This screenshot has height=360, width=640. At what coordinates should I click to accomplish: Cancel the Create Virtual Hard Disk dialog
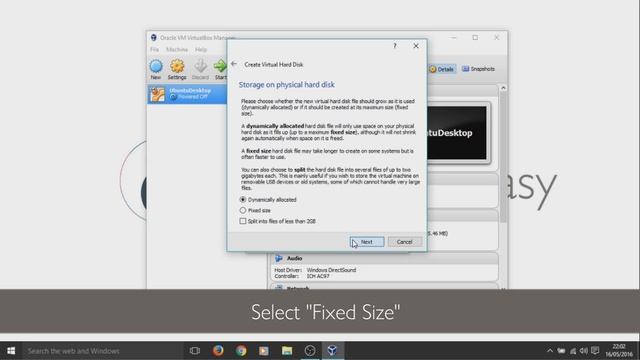pyautogui.click(x=404, y=242)
